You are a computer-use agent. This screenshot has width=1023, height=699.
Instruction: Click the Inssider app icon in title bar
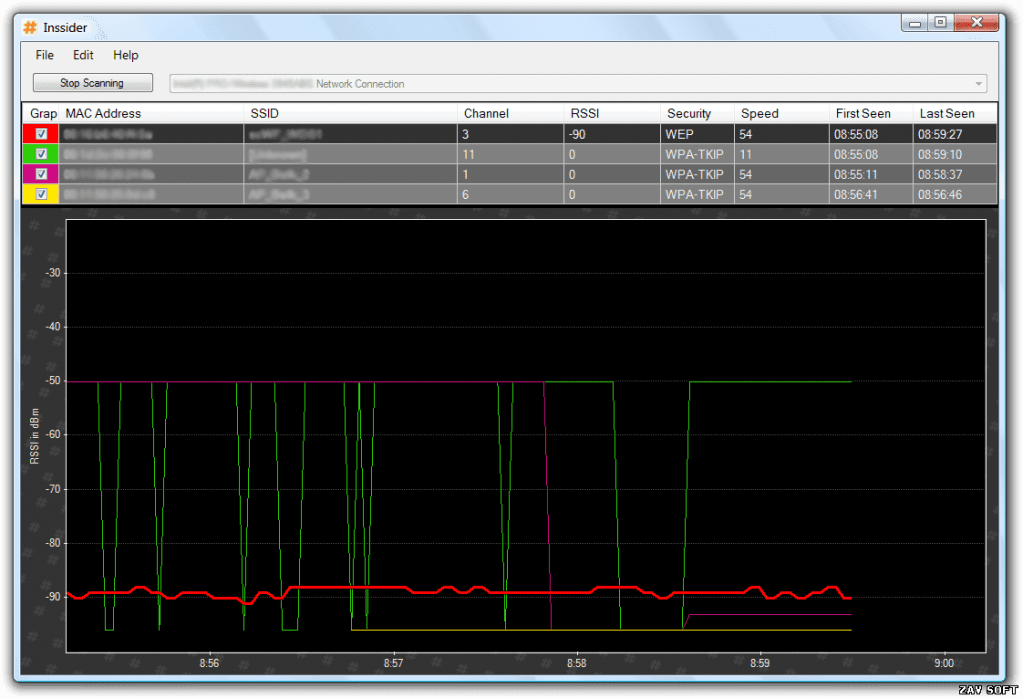(30, 27)
